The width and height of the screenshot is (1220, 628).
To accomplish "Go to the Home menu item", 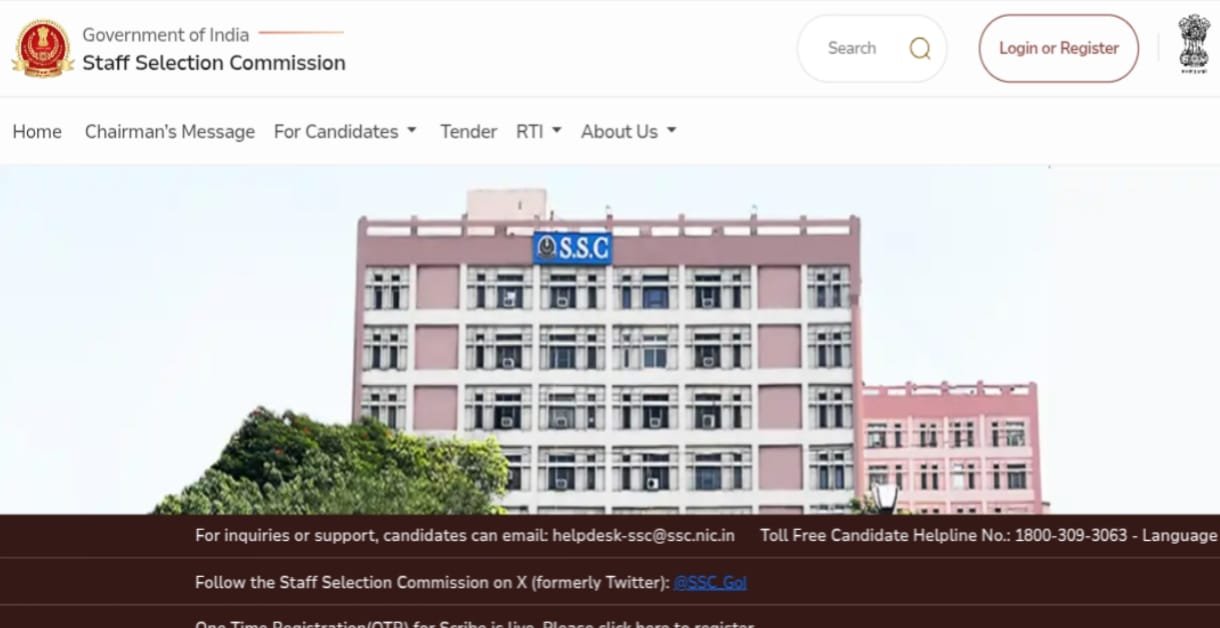I will pos(37,131).
